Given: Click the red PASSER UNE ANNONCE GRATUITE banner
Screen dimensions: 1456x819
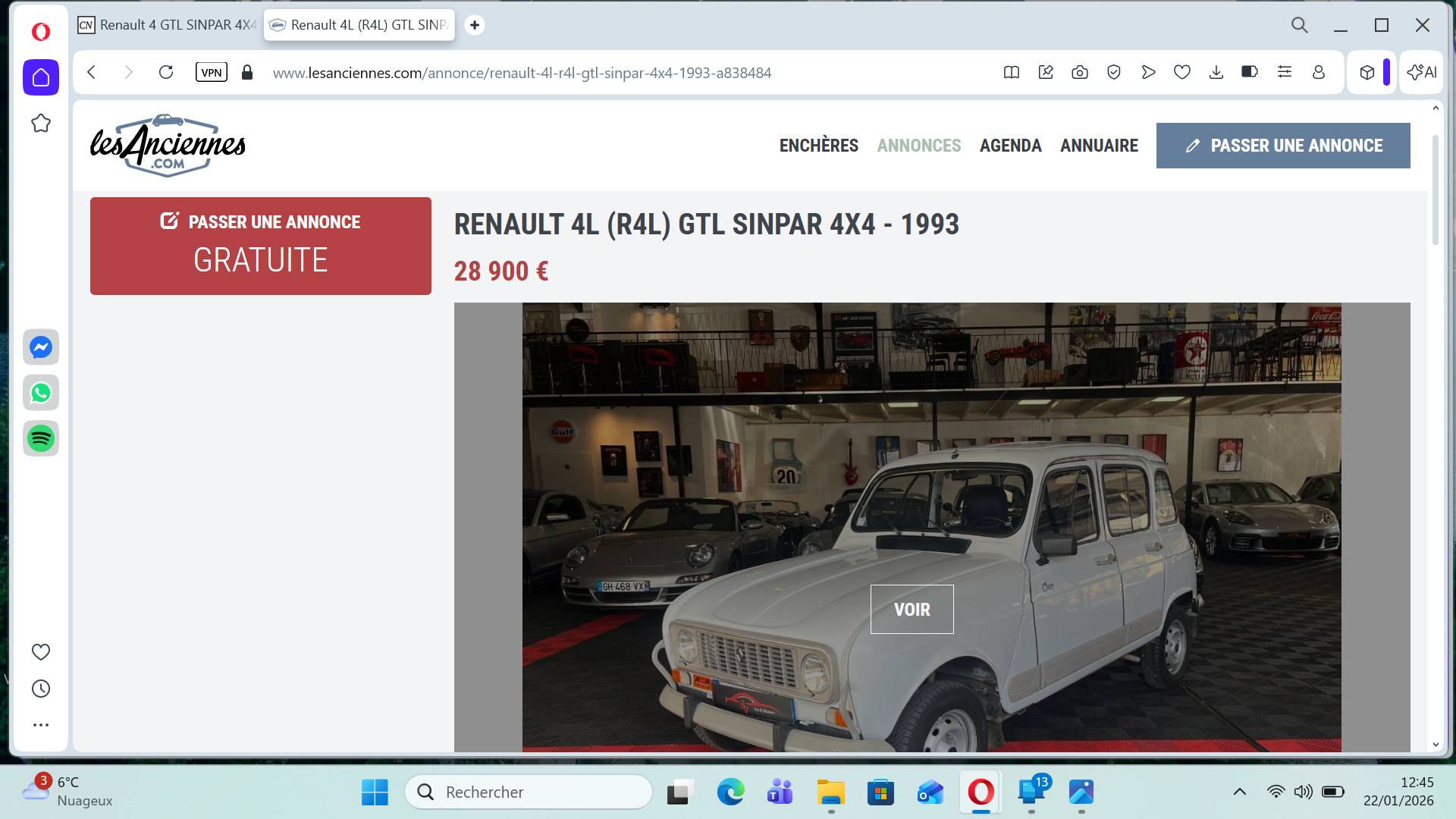Looking at the screenshot, I should (261, 246).
